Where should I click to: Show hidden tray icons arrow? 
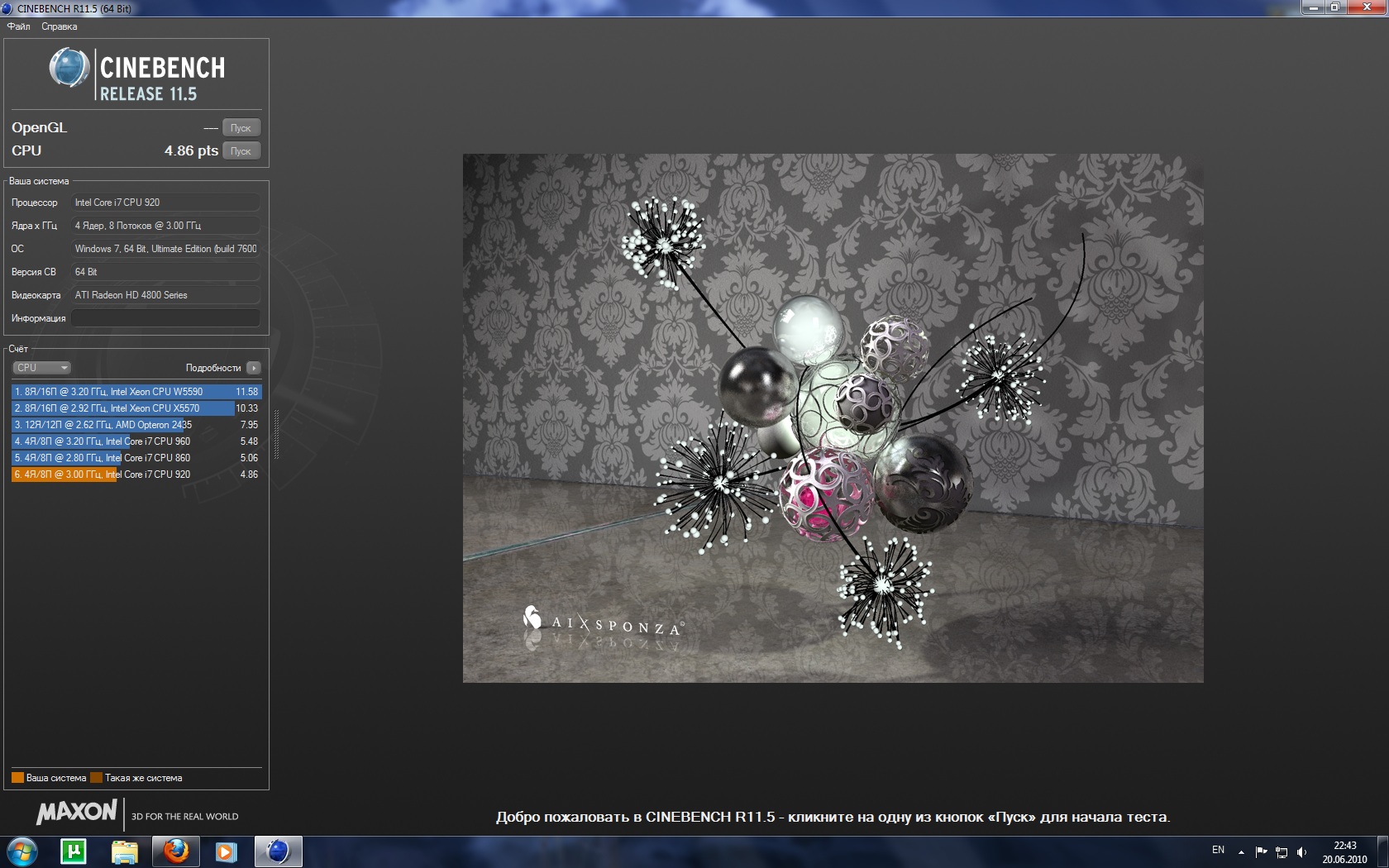click(1241, 851)
